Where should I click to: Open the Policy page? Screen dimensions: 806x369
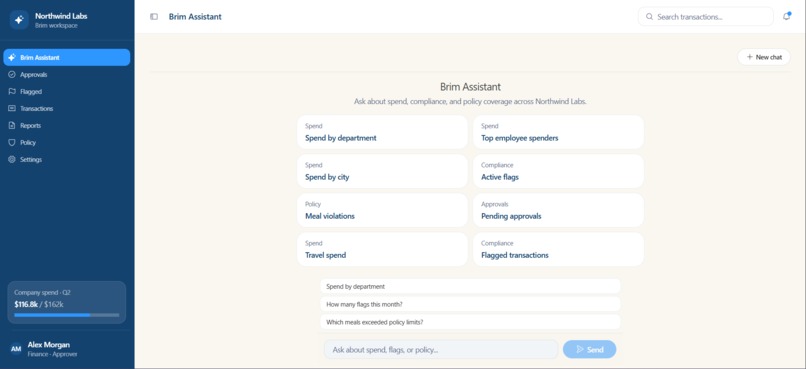click(66, 142)
